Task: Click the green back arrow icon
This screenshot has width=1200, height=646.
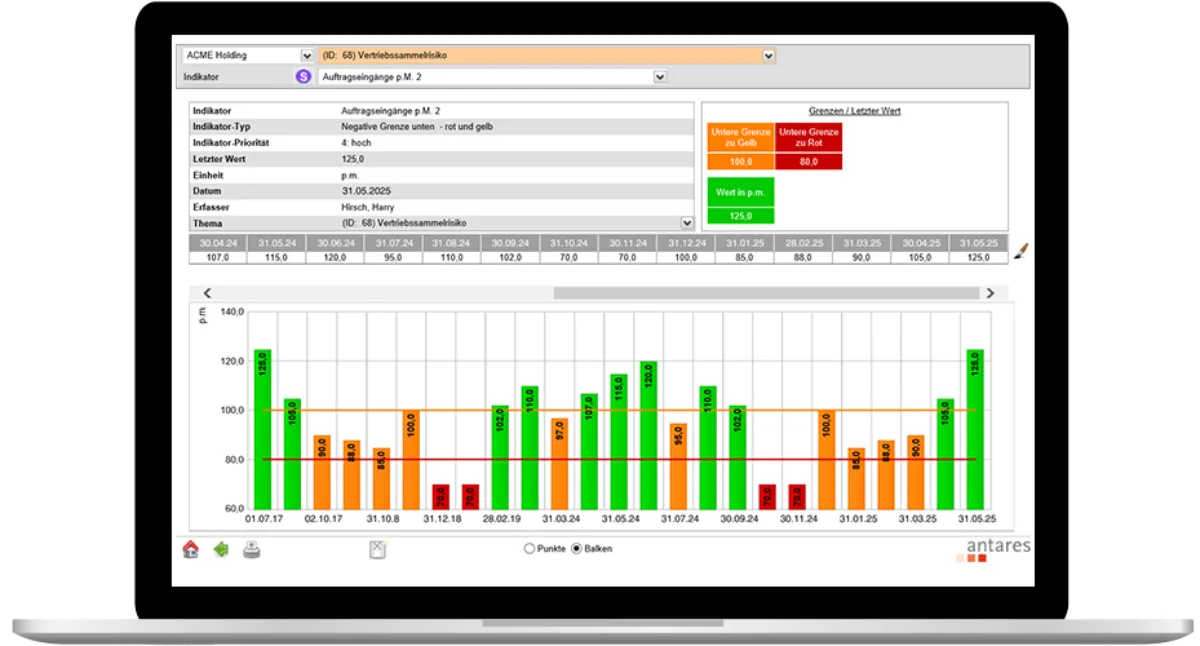Action: click(x=222, y=547)
